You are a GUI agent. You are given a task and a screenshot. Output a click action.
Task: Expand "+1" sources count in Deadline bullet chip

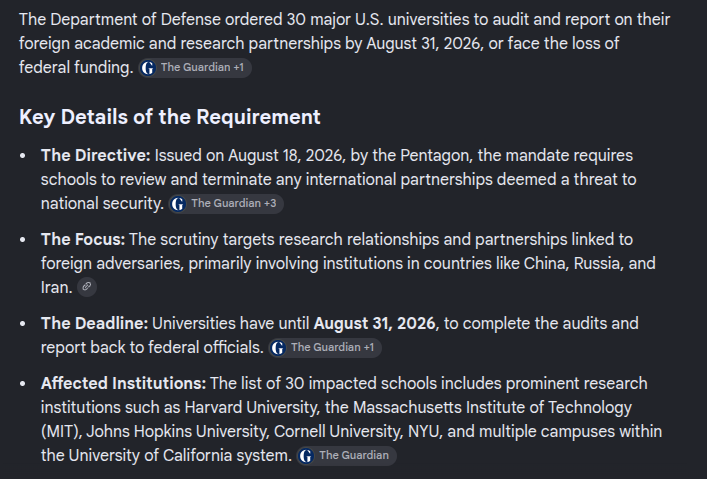[x=369, y=347]
